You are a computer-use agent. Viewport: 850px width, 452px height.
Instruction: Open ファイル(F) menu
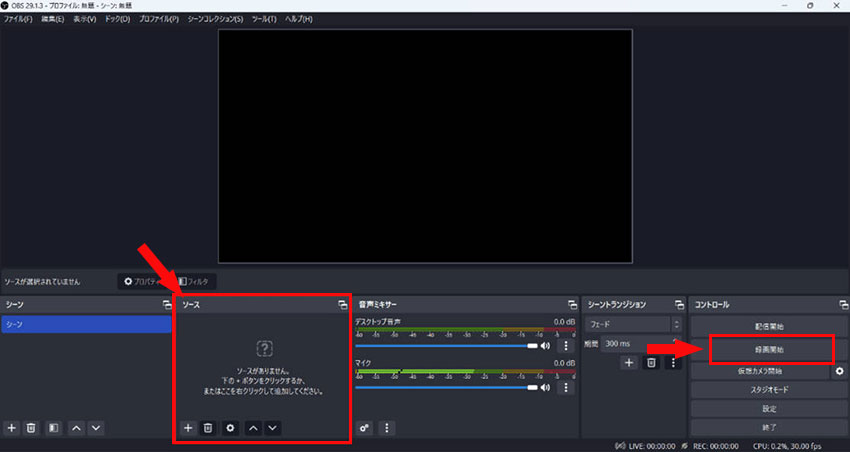pyautogui.click(x=18, y=19)
